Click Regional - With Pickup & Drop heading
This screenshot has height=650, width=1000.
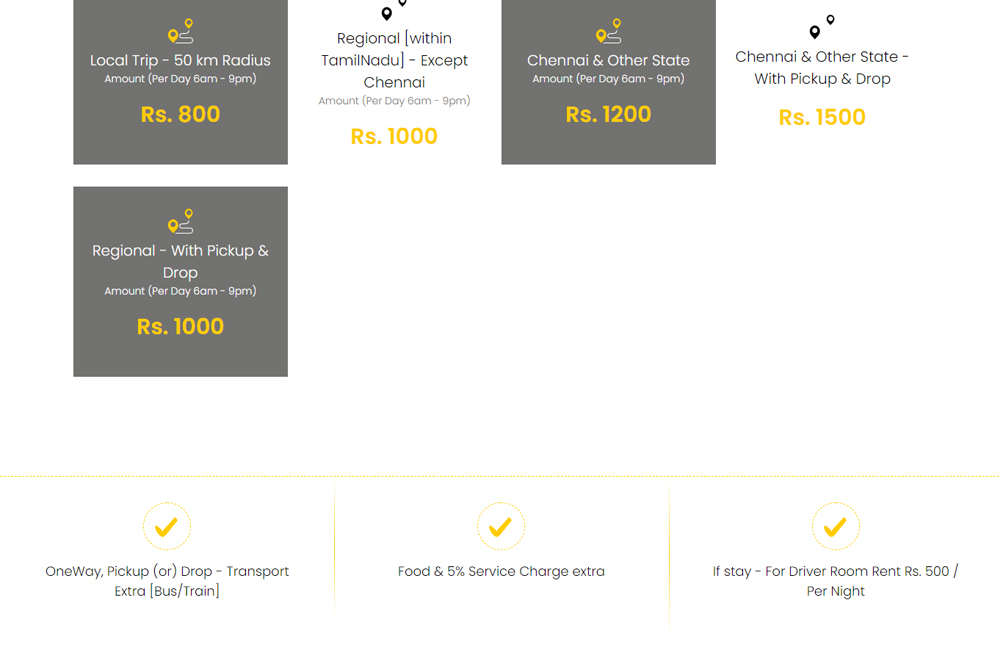[180, 262]
